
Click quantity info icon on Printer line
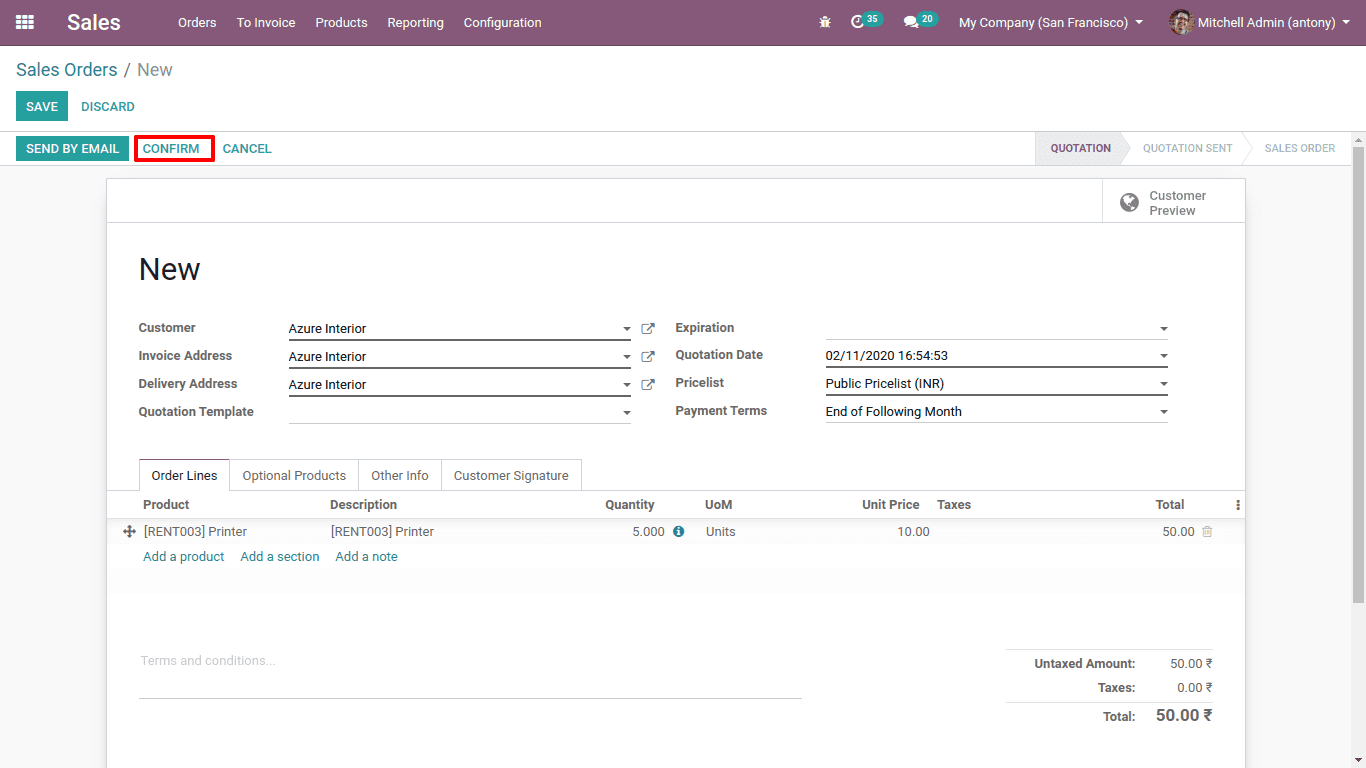point(679,532)
